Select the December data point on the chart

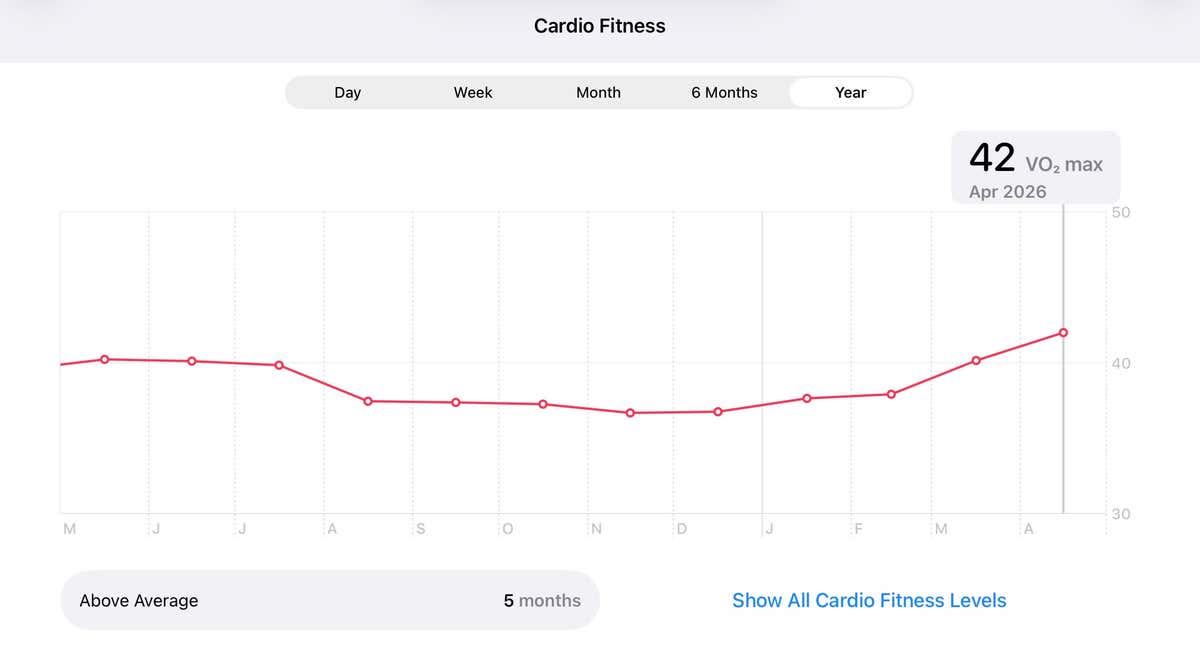click(x=716, y=410)
